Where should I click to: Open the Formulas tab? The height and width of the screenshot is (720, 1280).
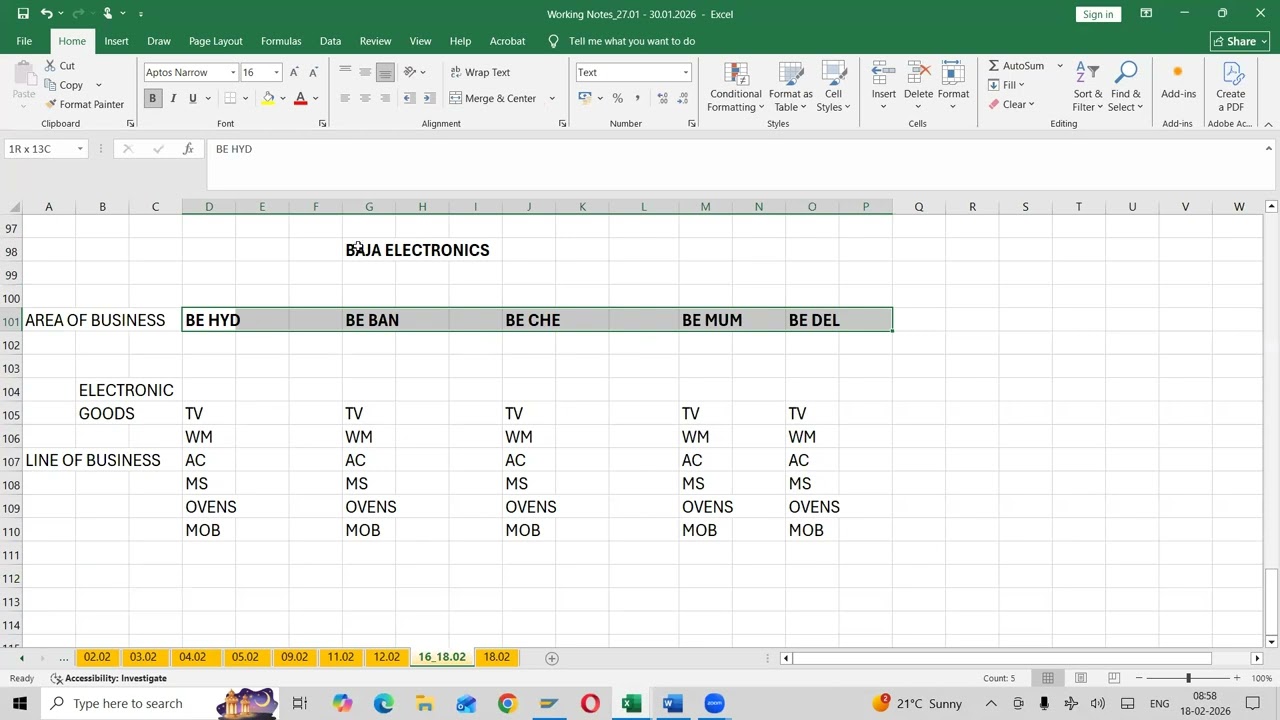[281, 41]
